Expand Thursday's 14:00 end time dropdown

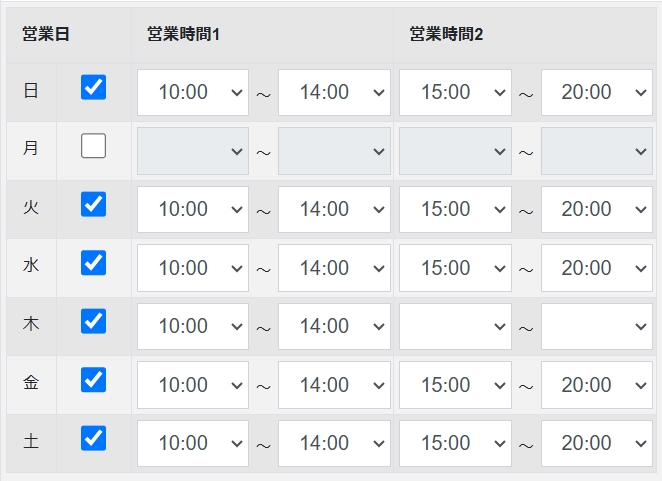(334, 326)
